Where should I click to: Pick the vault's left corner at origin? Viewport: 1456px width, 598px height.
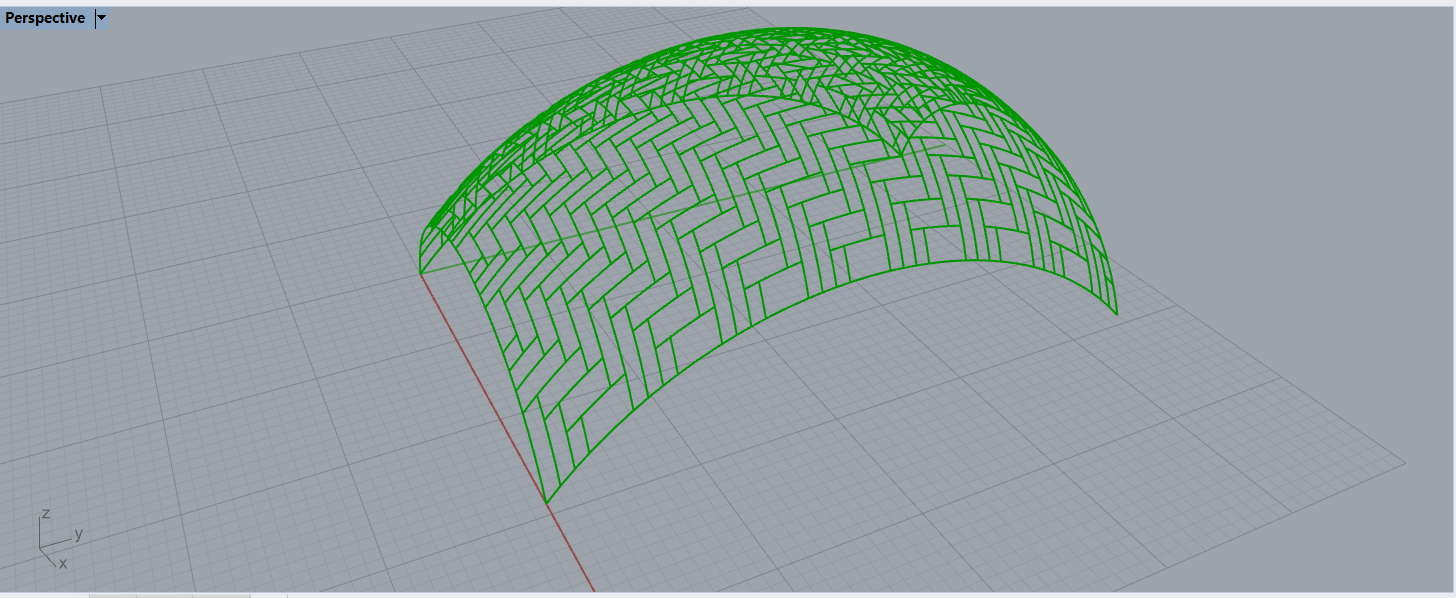420,272
